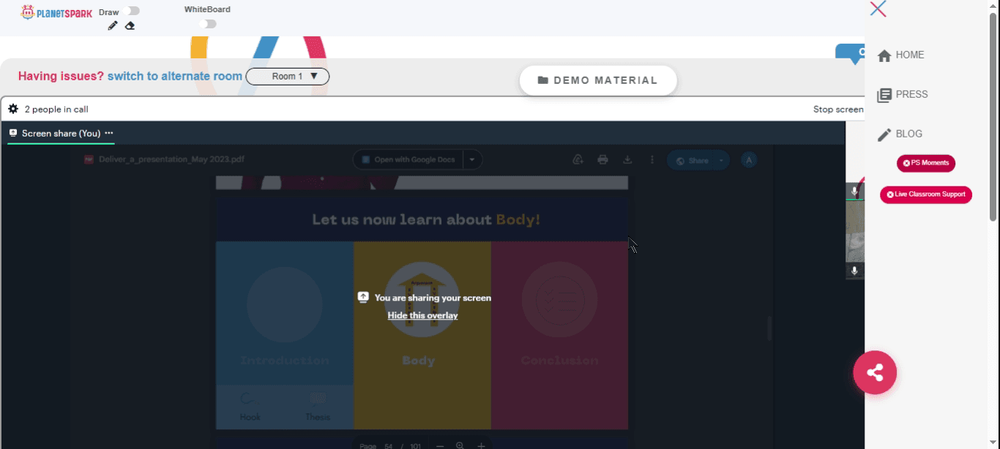Click the Body panel in slide

pos(422,335)
